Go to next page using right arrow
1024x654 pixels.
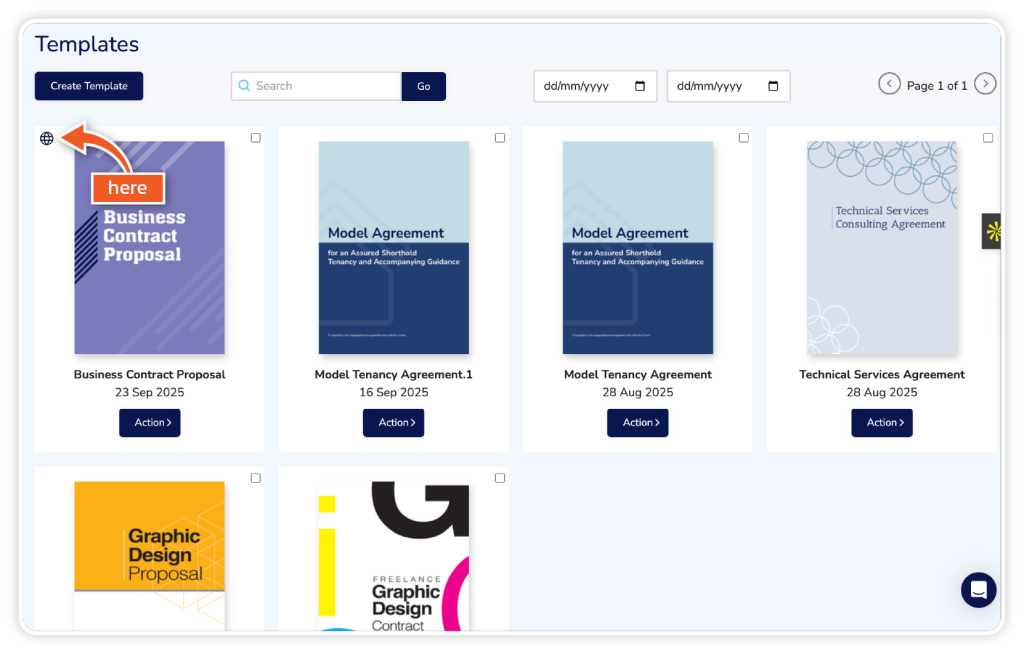click(x=985, y=84)
